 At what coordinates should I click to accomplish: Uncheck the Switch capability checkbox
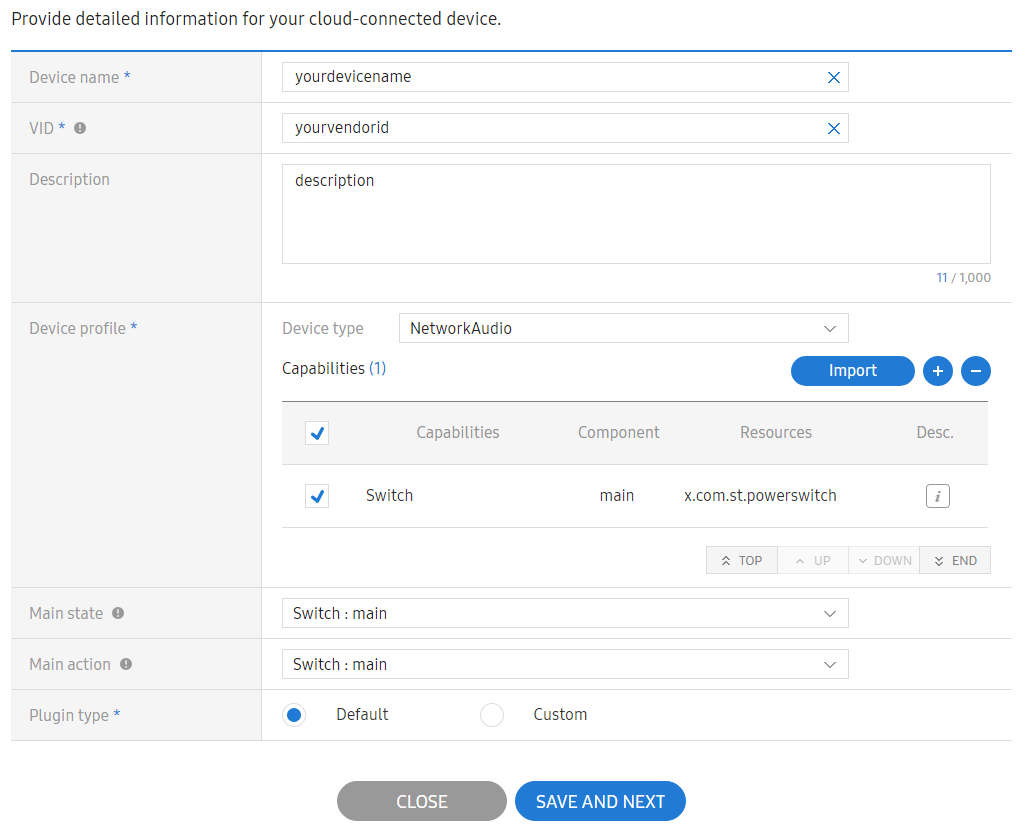[317, 496]
